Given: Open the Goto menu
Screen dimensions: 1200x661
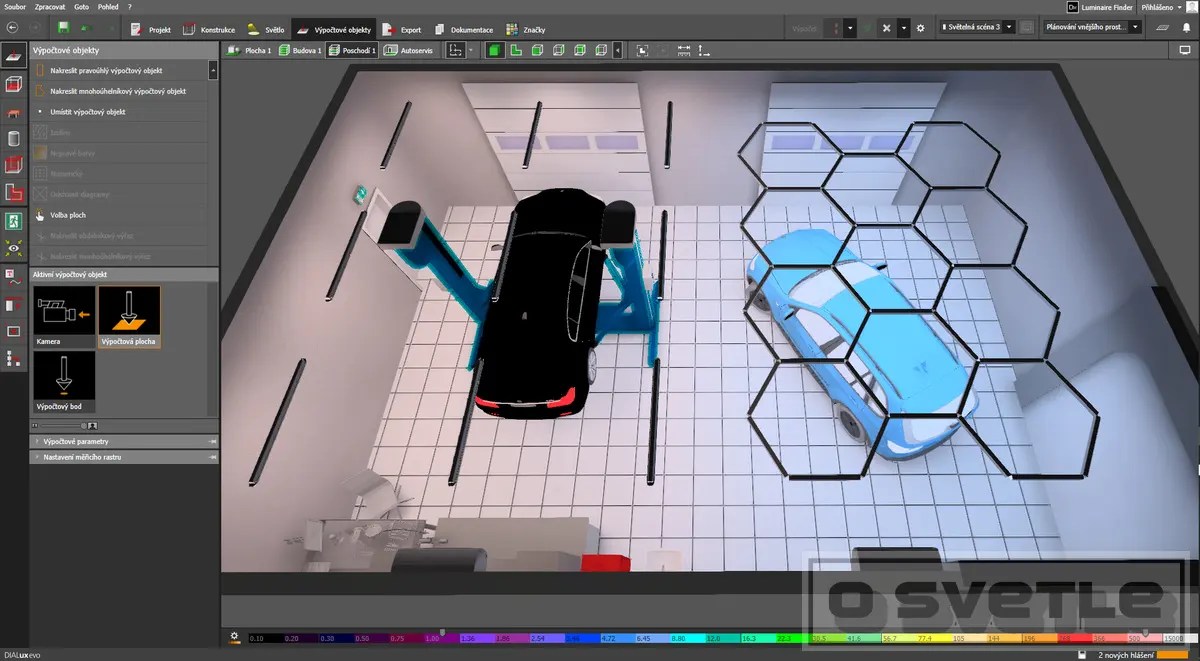Looking at the screenshot, I should (x=82, y=6).
